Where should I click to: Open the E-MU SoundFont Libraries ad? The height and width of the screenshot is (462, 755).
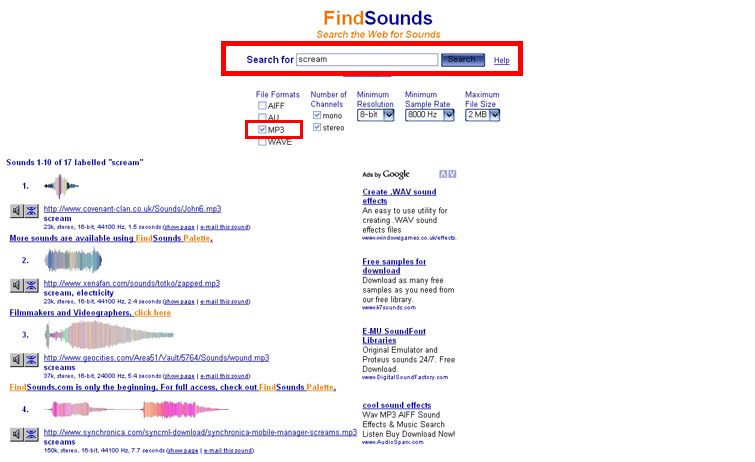coord(394,336)
